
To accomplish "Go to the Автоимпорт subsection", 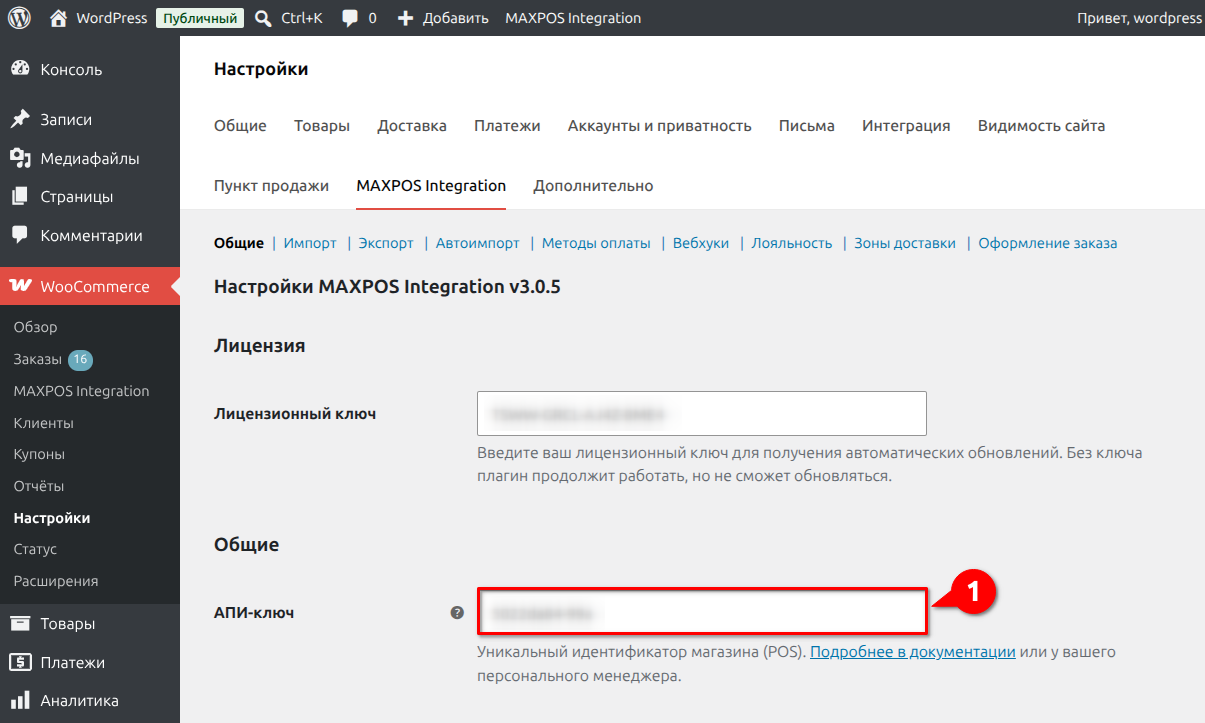I will point(477,243).
